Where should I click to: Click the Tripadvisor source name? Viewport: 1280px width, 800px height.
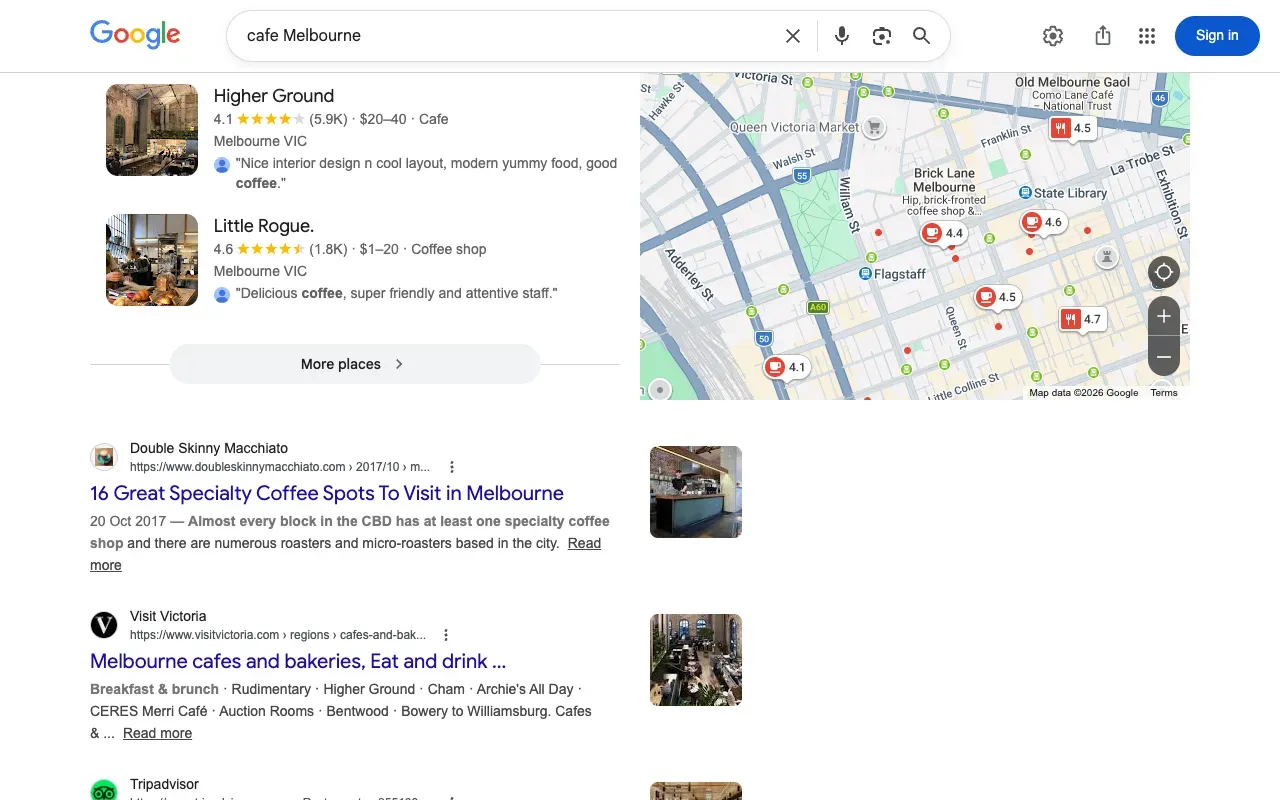click(x=164, y=784)
